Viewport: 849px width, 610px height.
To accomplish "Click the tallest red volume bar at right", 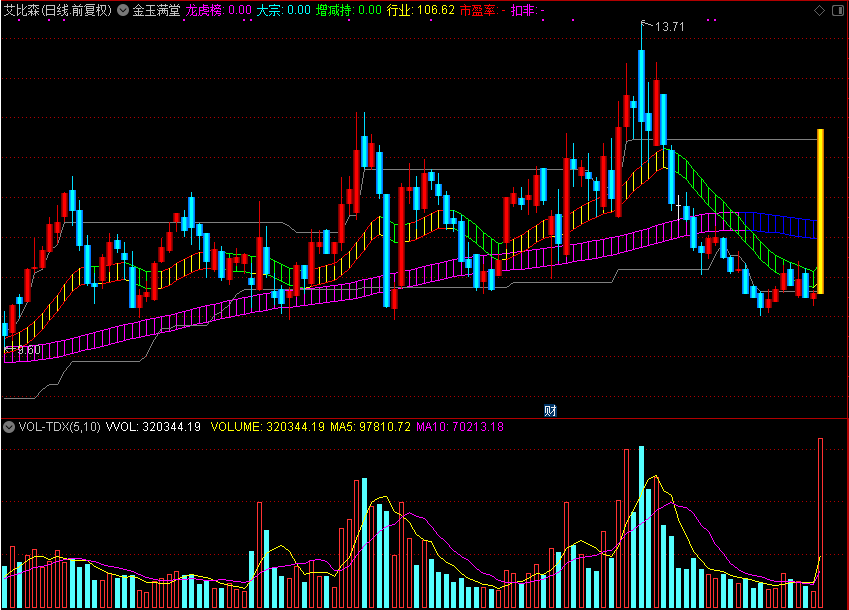I will (x=820, y=523).
